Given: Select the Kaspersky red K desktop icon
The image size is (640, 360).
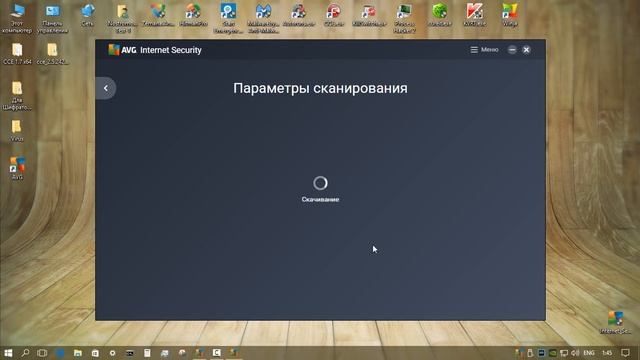Looking at the screenshot, I should click(475, 16).
